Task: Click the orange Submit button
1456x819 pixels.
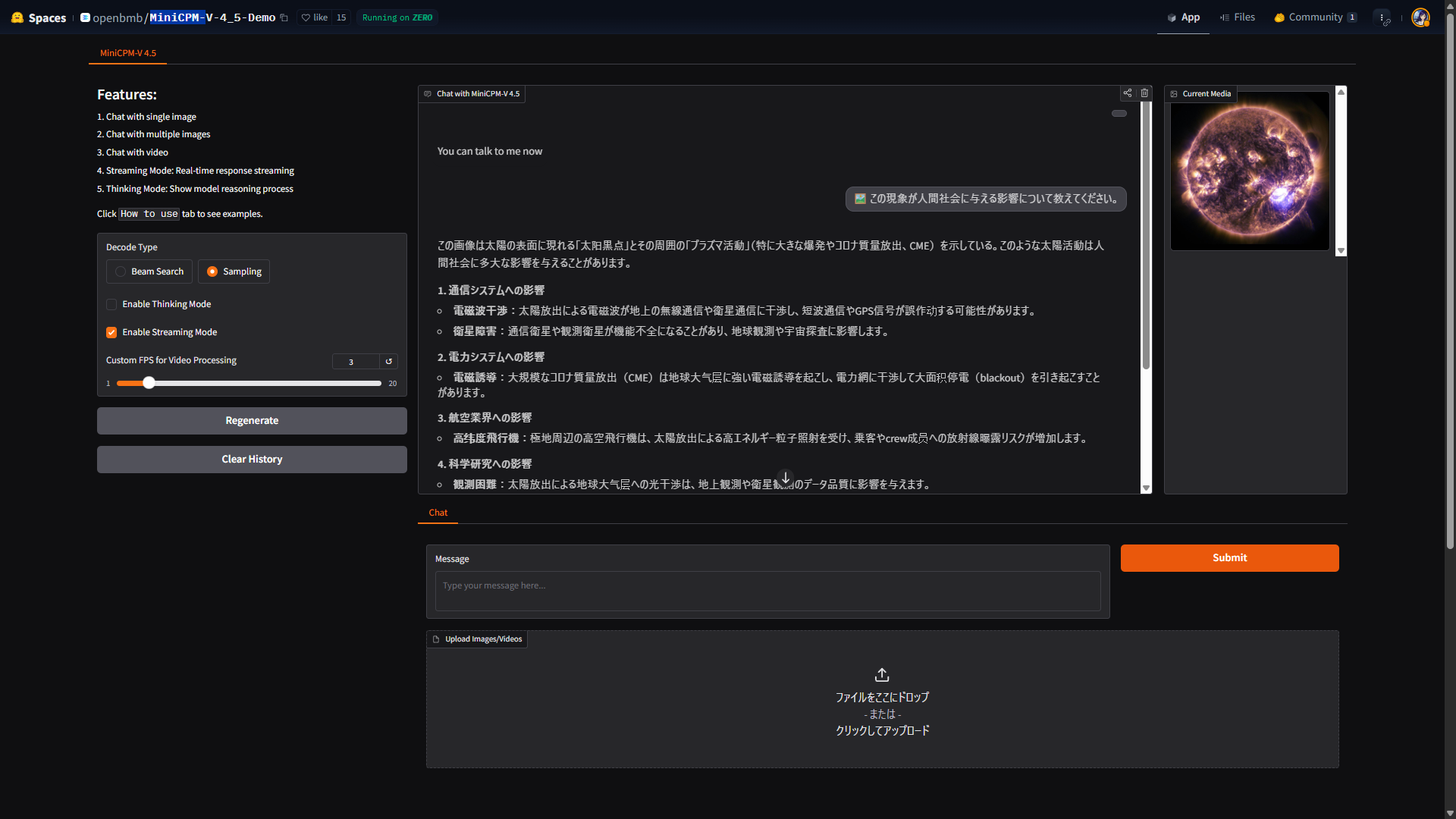Action: pyautogui.click(x=1229, y=557)
